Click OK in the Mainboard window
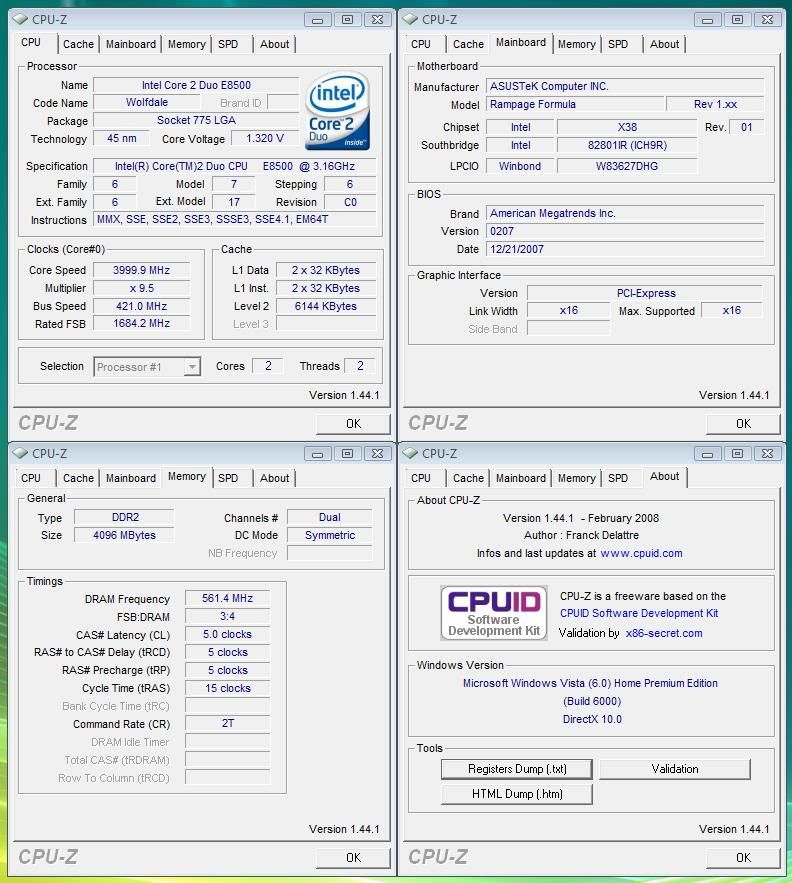This screenshot has height=883, width=792. (x=743, y=423)
